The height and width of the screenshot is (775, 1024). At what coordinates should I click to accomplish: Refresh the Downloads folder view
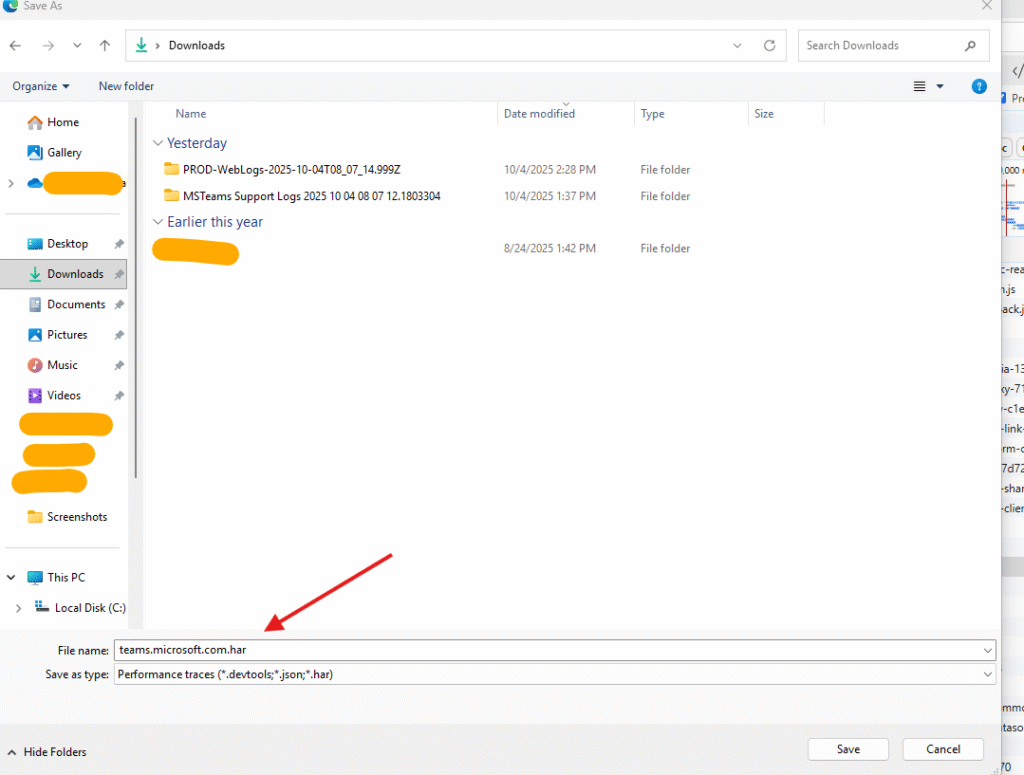[x=769, y=45]
